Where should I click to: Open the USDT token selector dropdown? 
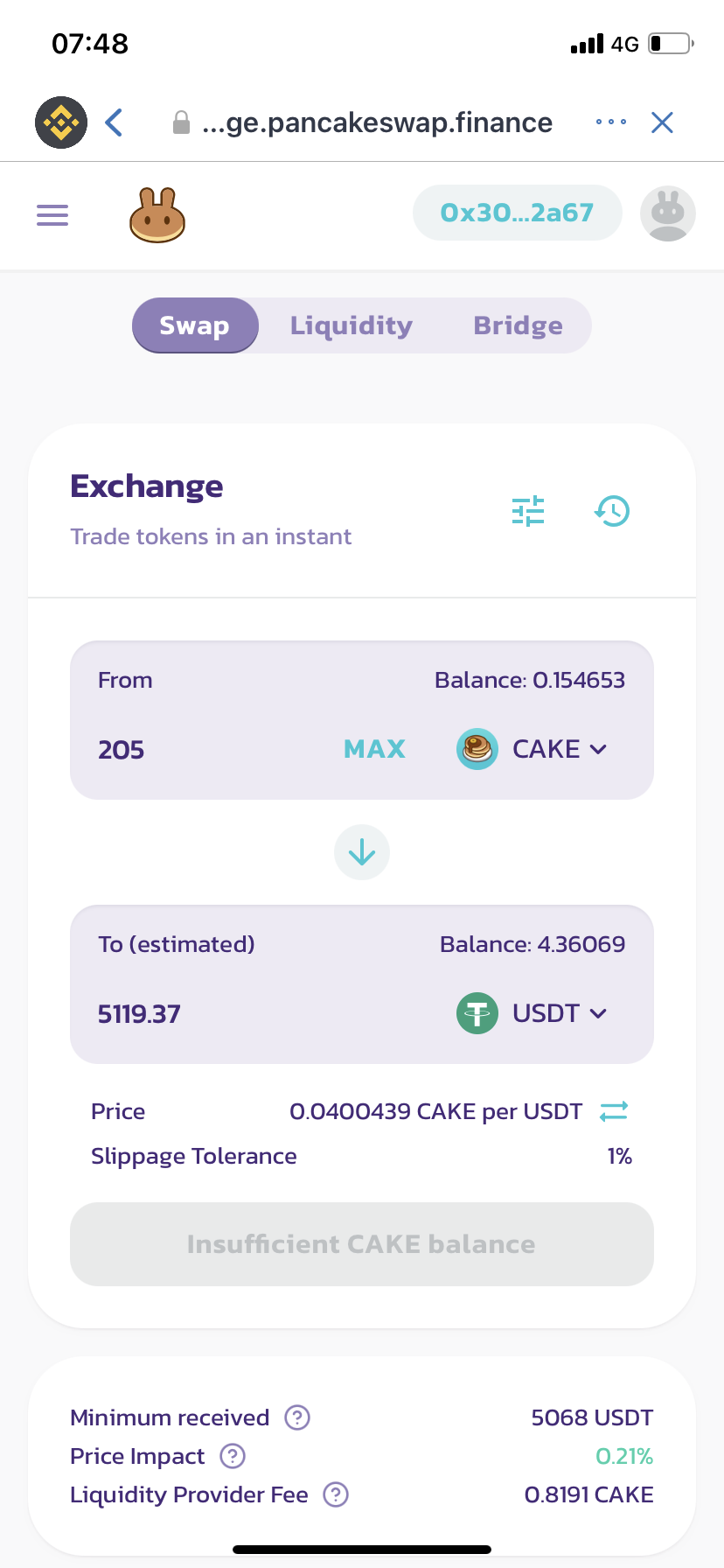point(533,1013)
